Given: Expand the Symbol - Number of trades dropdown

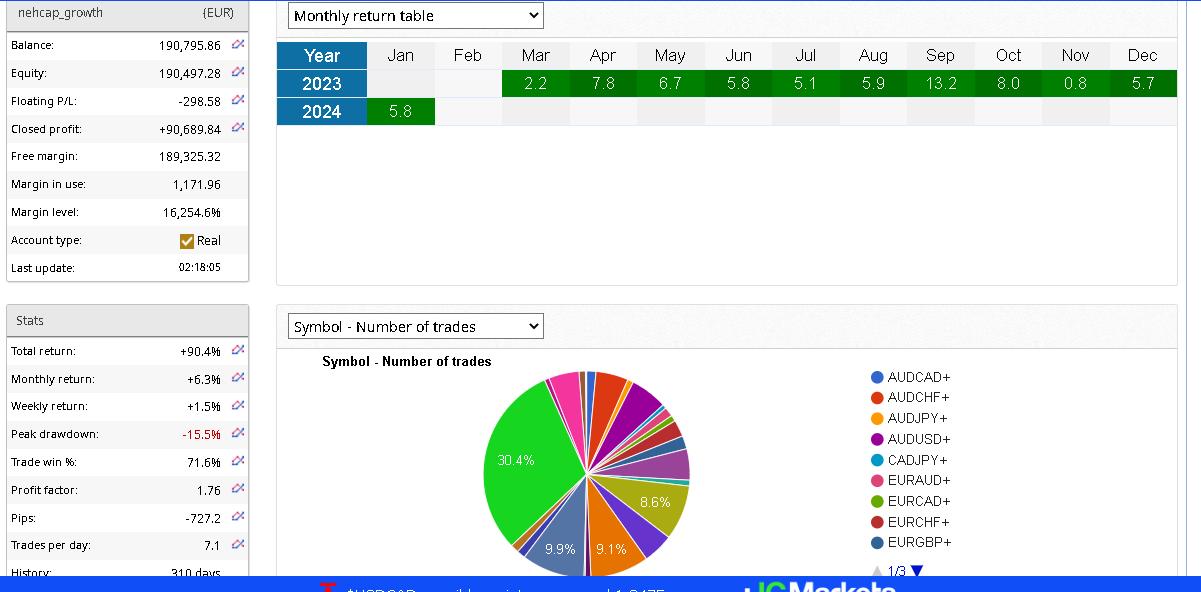Looking at the screenshot, I should pos(415,327).
